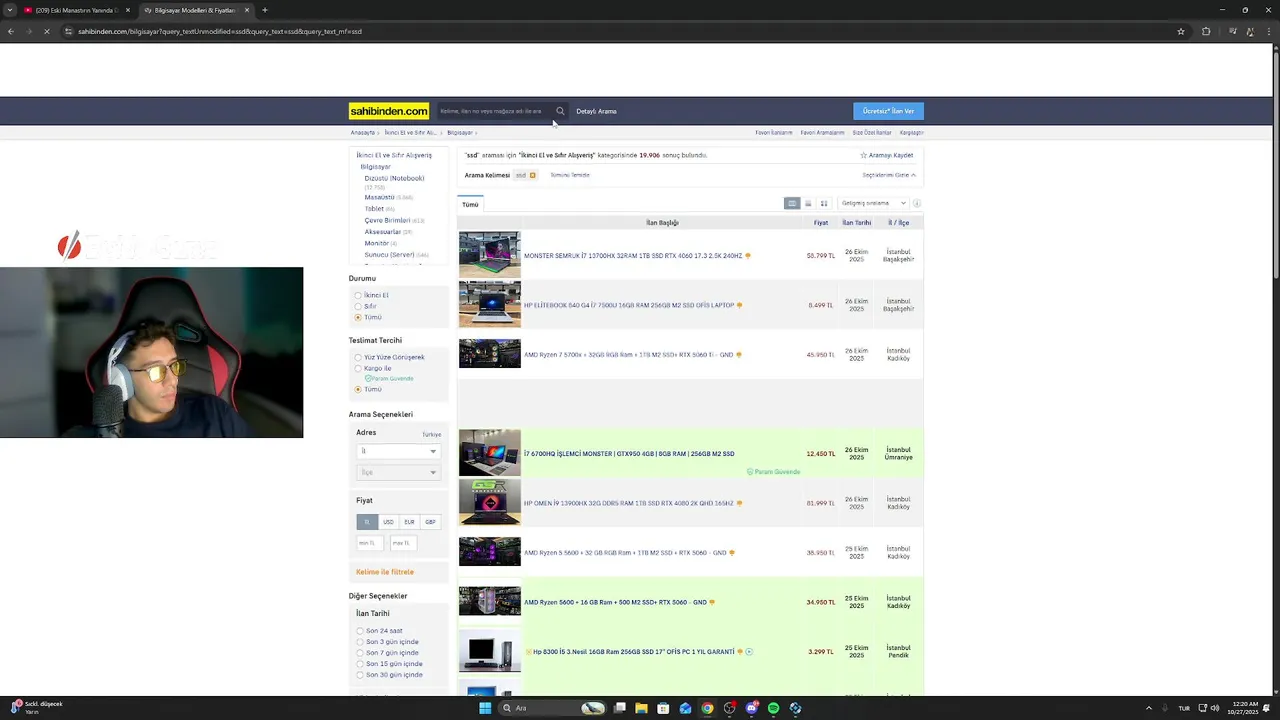Select the EUR currency tab

tap(409, 522)
